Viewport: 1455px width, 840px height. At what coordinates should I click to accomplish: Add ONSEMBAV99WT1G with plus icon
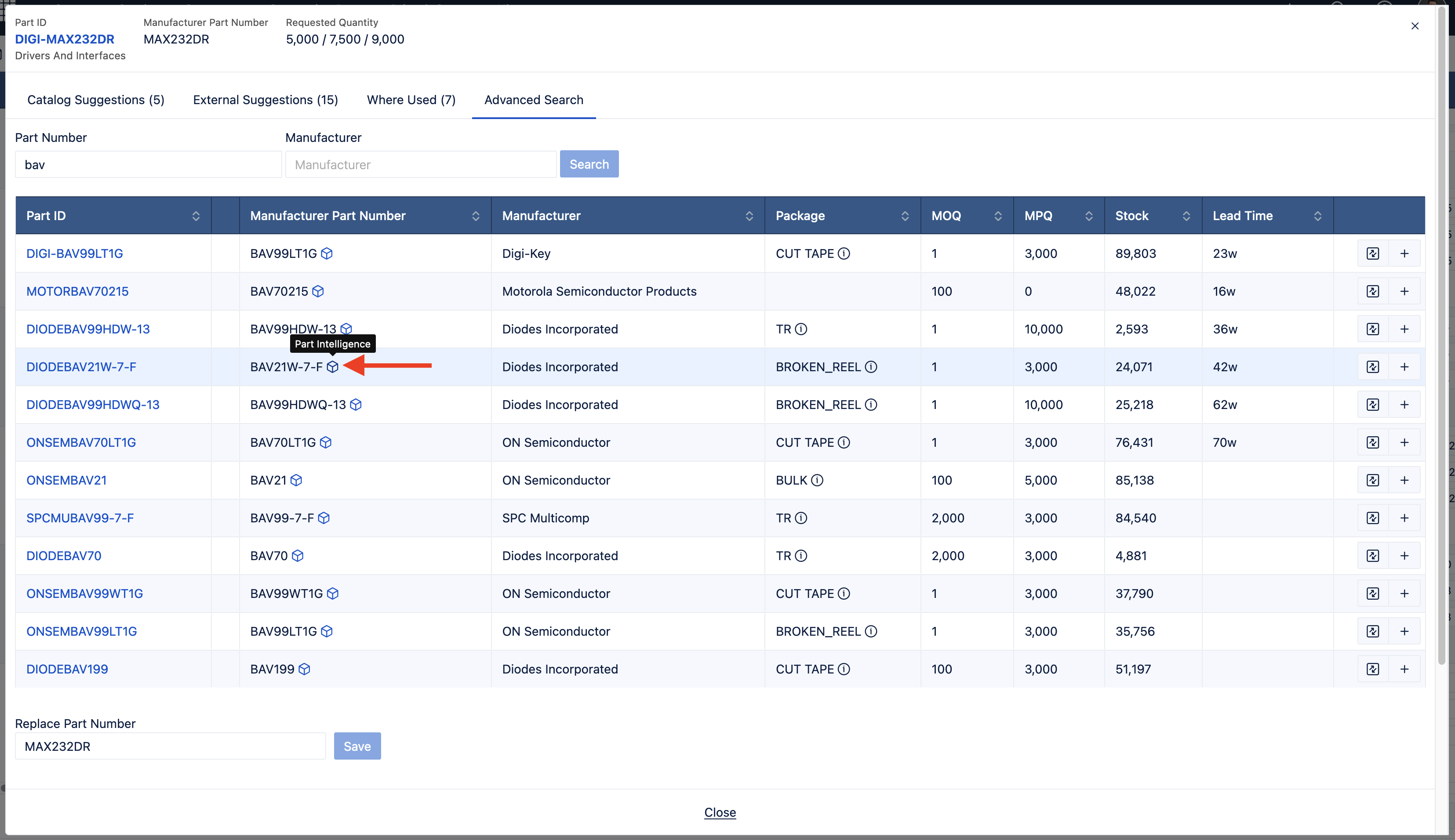1404,594
